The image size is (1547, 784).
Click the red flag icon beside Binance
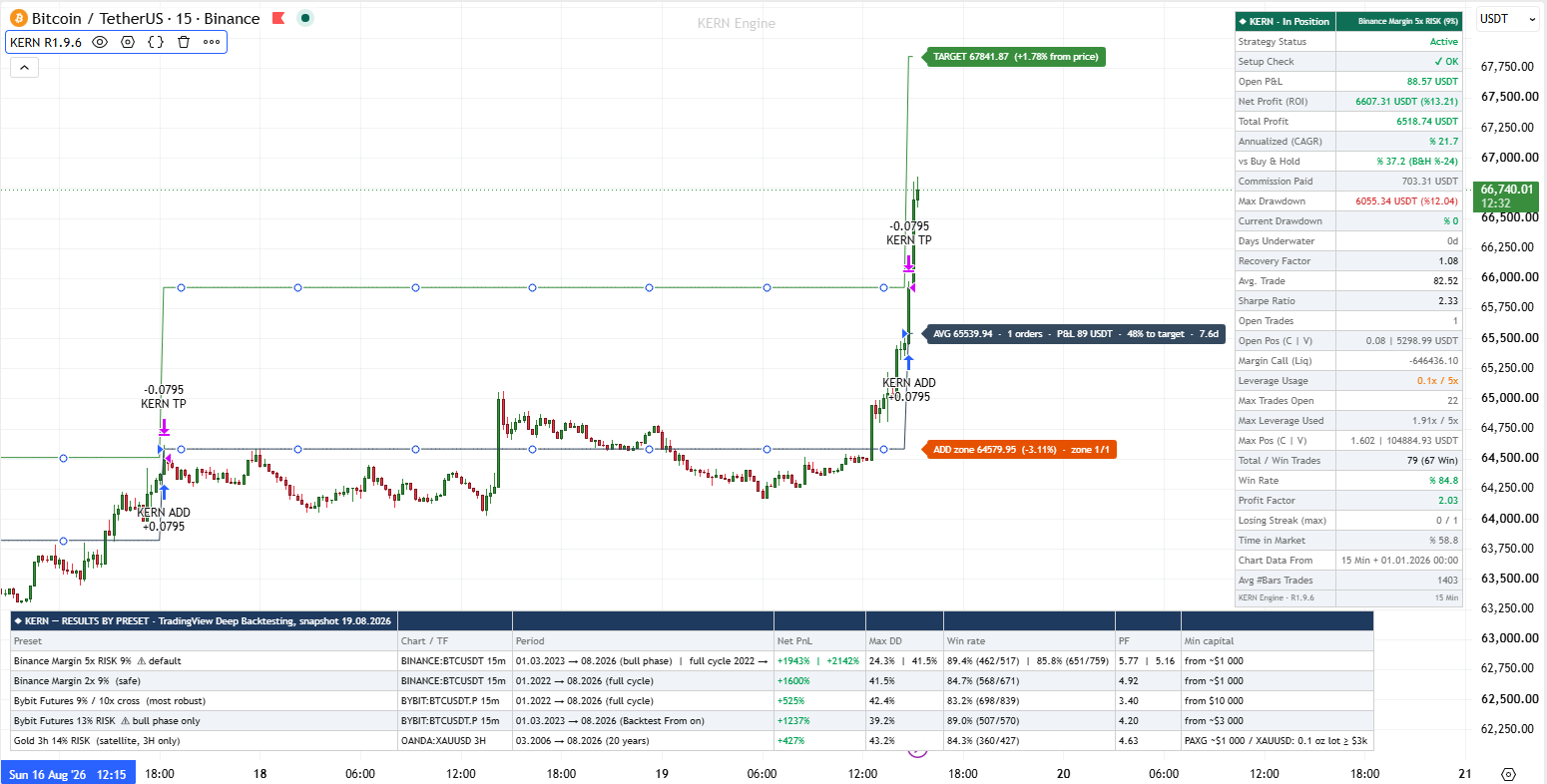point(278,18)
